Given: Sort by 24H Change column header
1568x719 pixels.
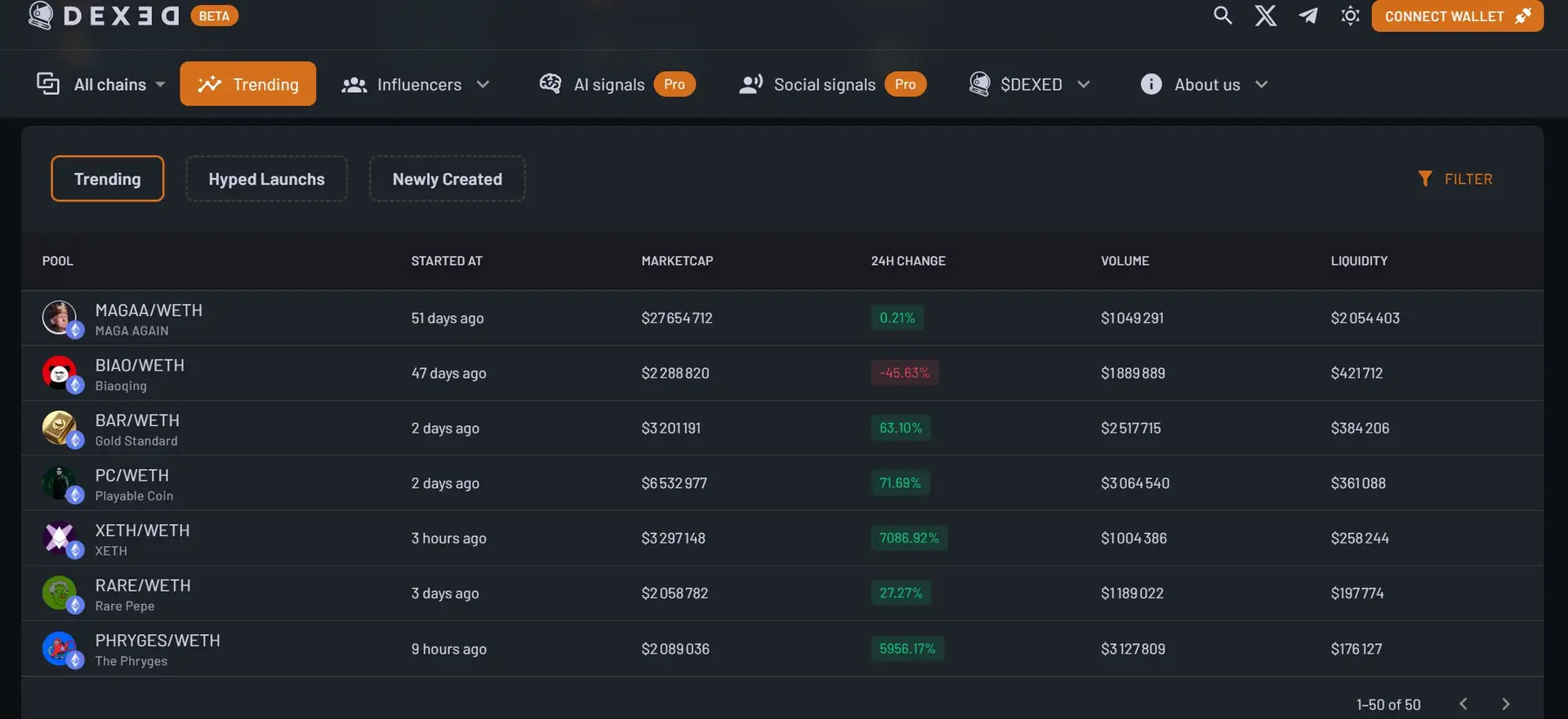Looking at the screenshot, I should click(907, 261).
